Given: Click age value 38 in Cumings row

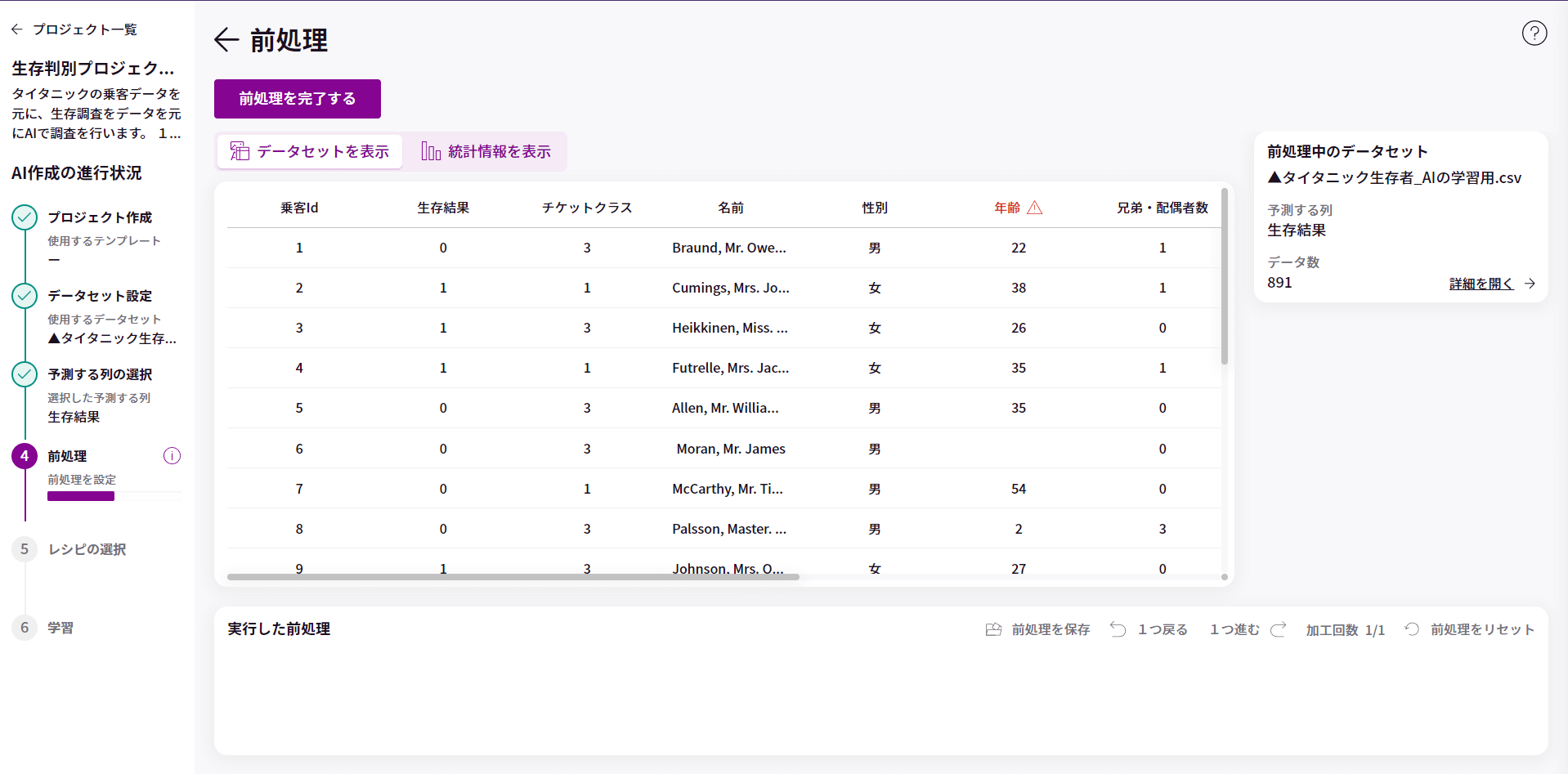Looking at the screenshot, I should pyautogui.click(x=1019, y=288).
